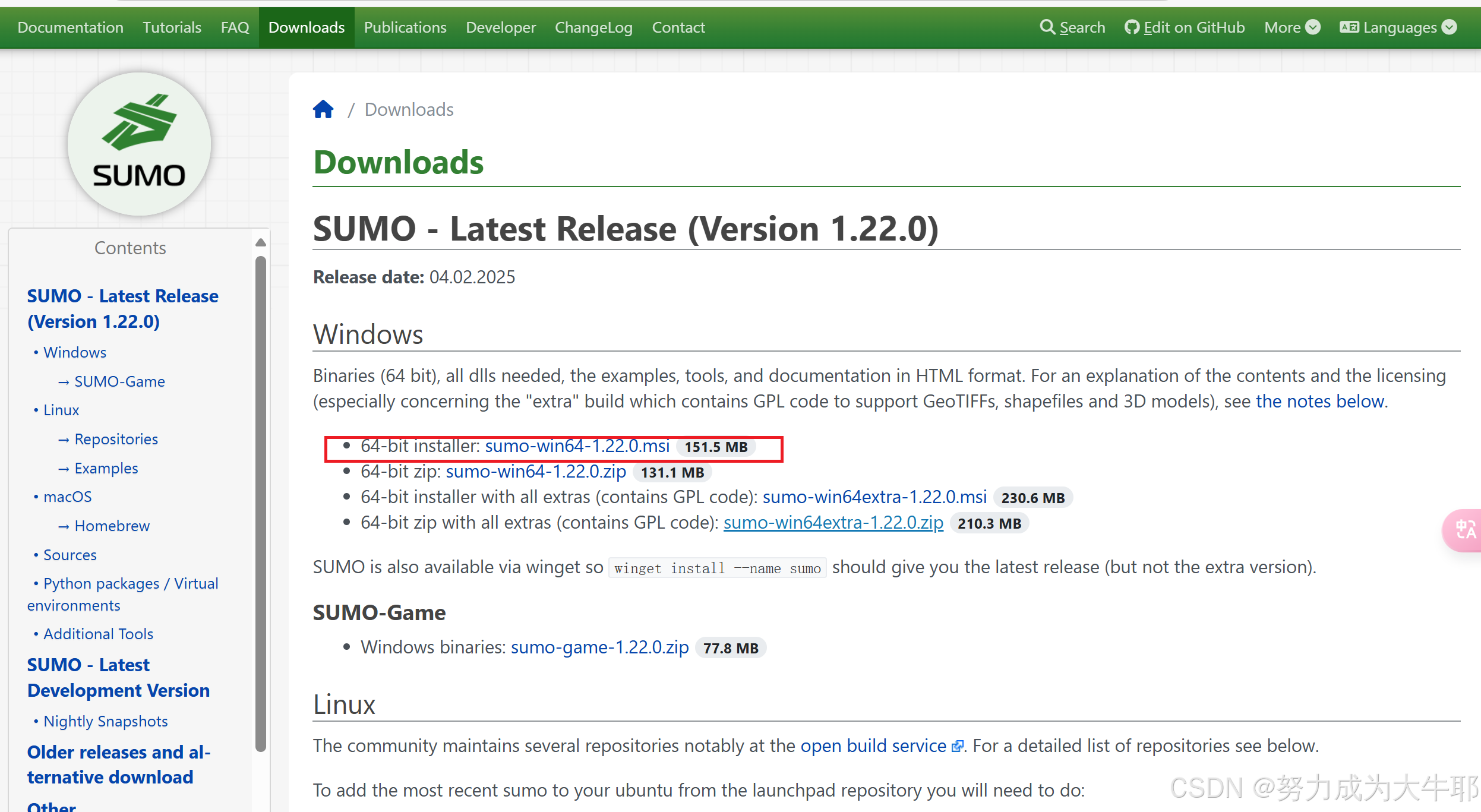This screenshot has width=1481, height=812.
Task: Expand the Languages dropdown chevron
Action: click(x=1450, y=27)
